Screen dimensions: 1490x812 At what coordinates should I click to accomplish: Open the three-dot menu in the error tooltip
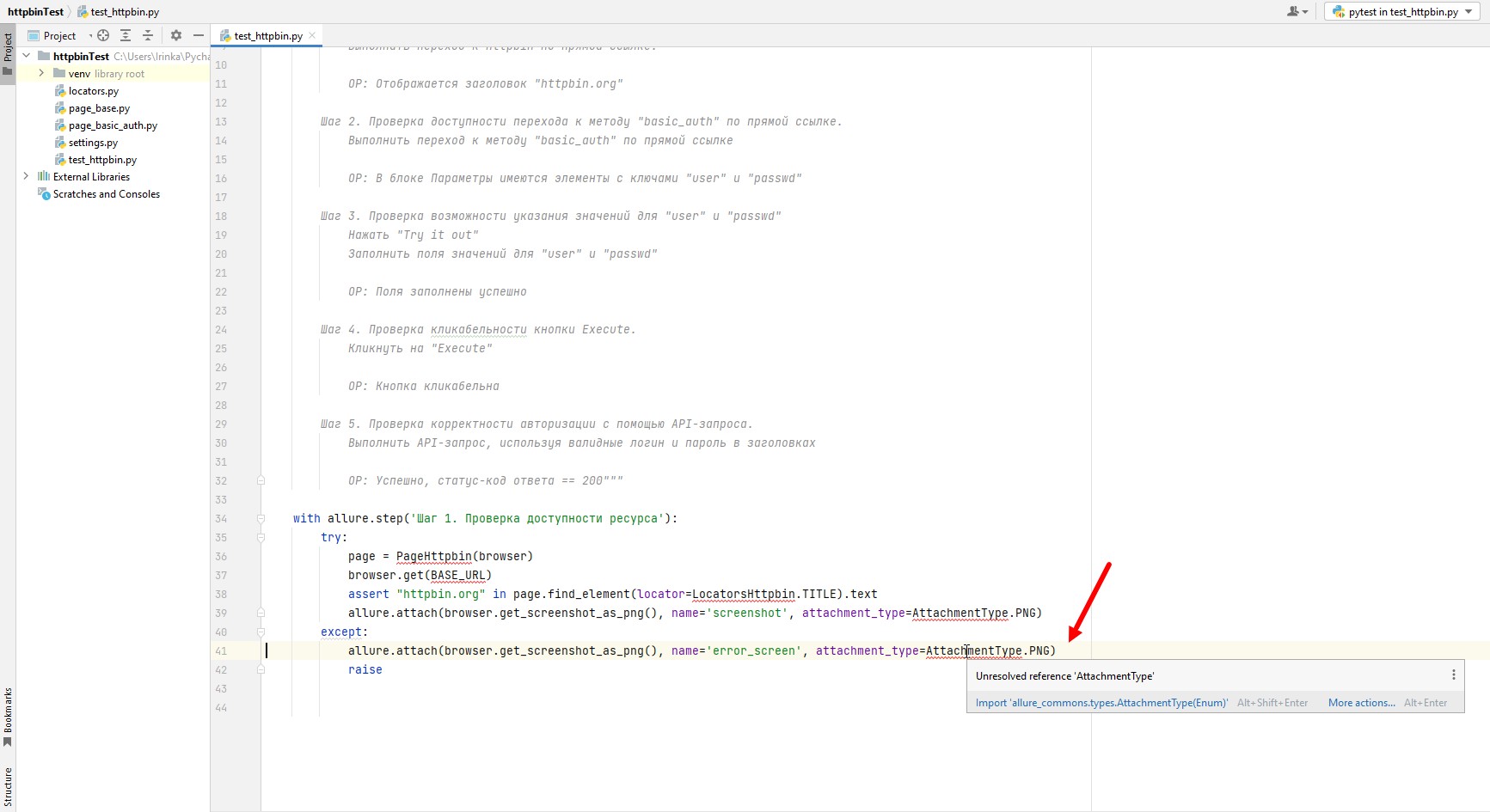click(x=1453, y=675)
